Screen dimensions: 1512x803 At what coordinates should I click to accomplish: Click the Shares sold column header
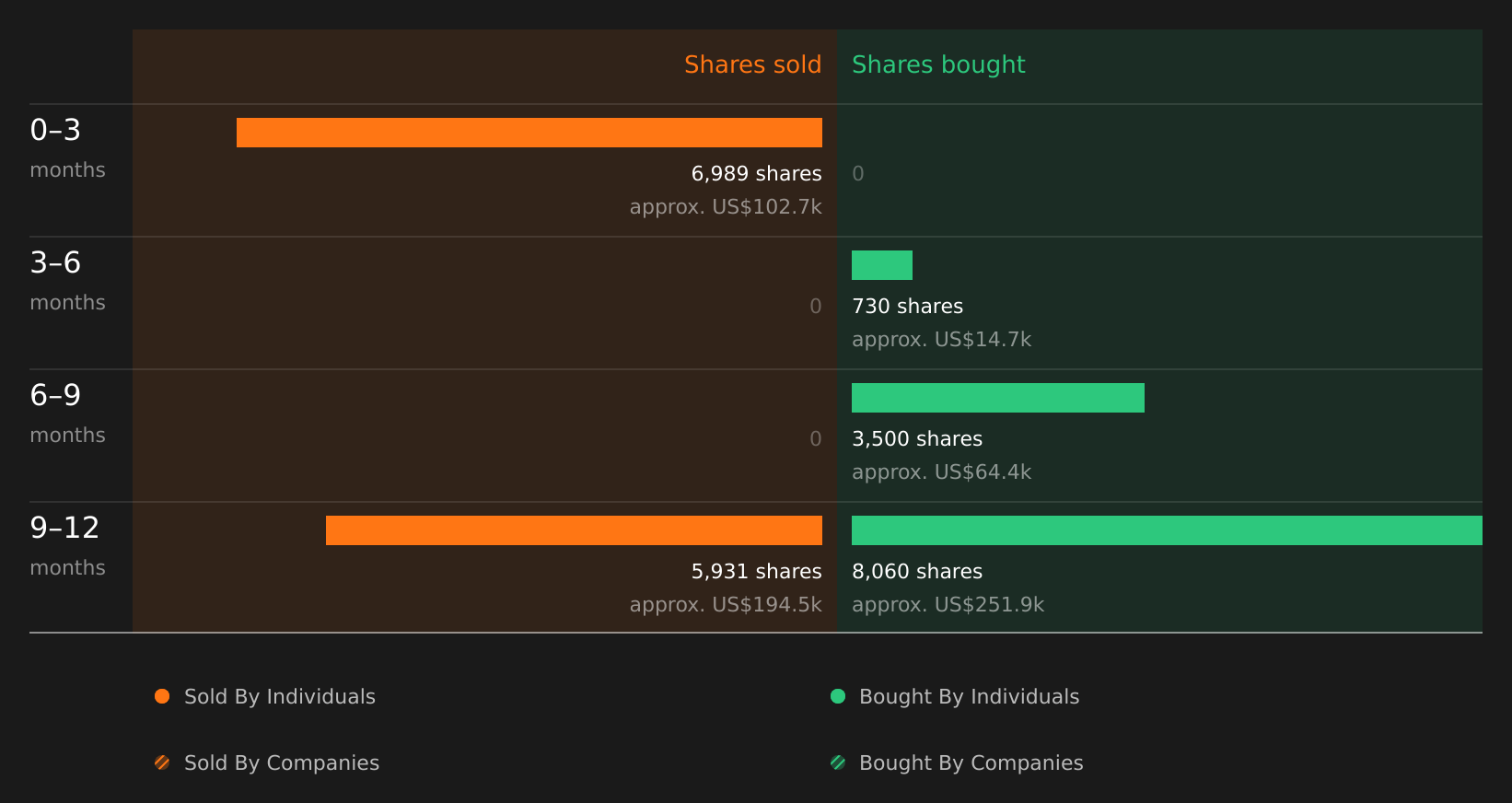(x=752, y=64)
